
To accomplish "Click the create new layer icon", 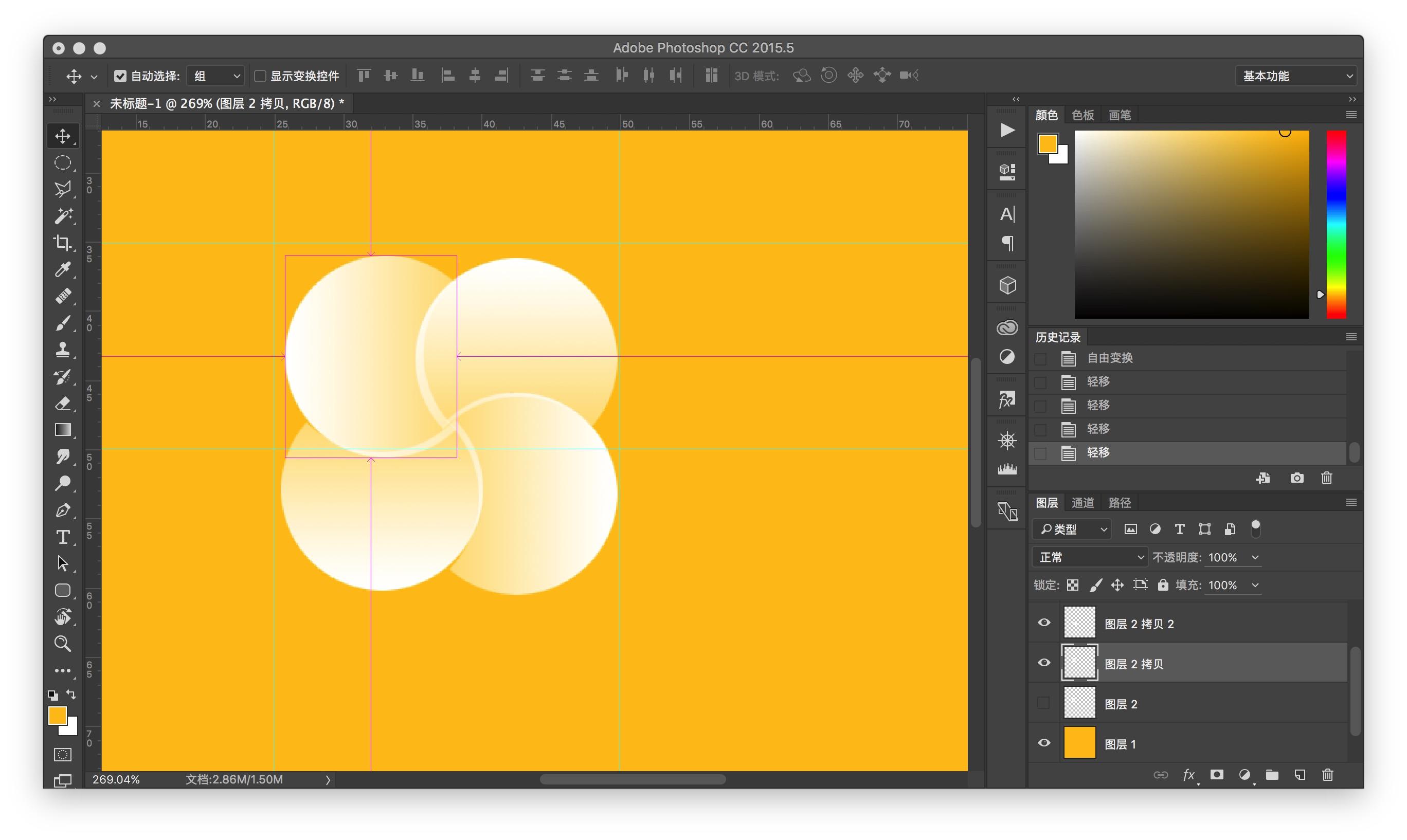I will tap(1300, 775).
